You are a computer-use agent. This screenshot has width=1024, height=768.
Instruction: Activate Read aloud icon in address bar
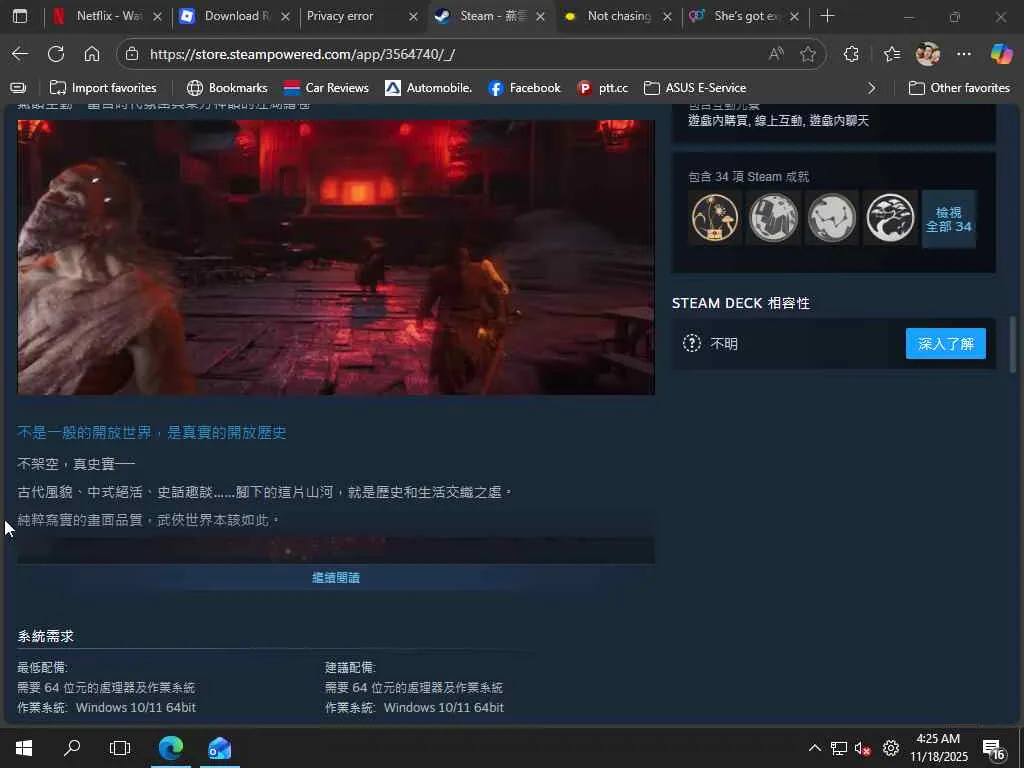tap(776, 54)
